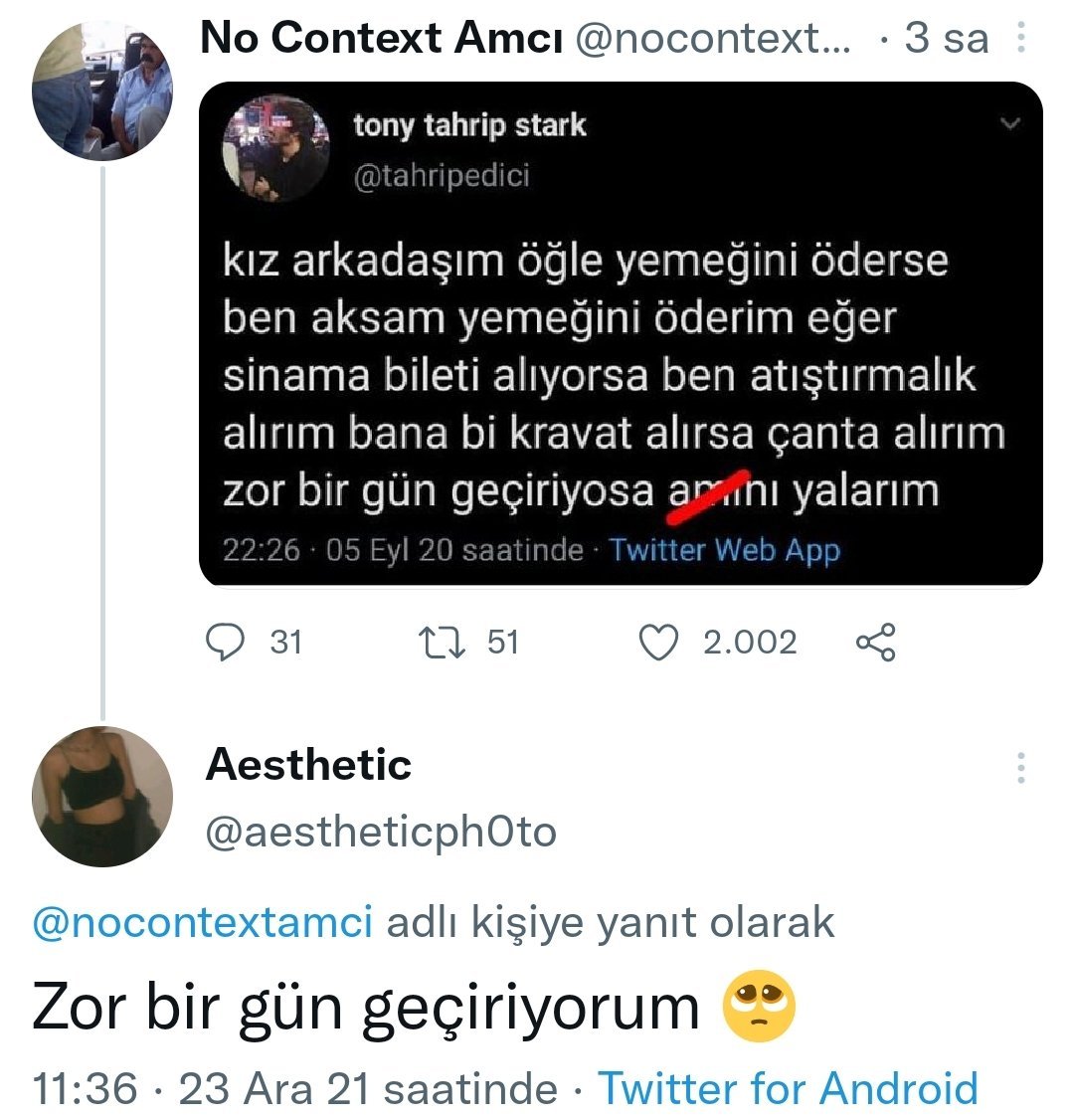The width and height of the screenshot is (1074, 1120).
Task: Open three-dot menu on No Context Amcı tweet
Action: (x=1020, y=39)
